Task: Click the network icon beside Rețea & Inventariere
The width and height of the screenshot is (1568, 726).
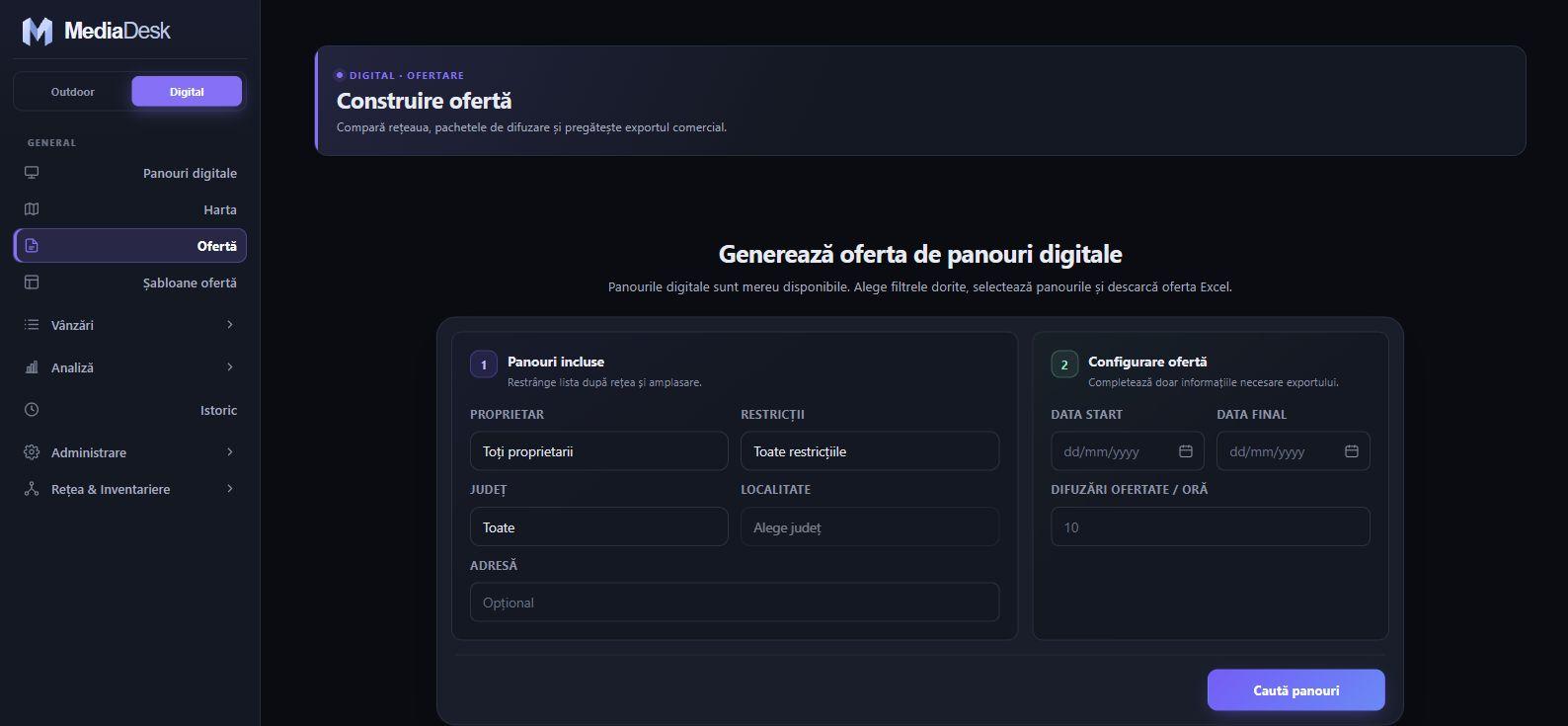Action: [x=32, y=489]
